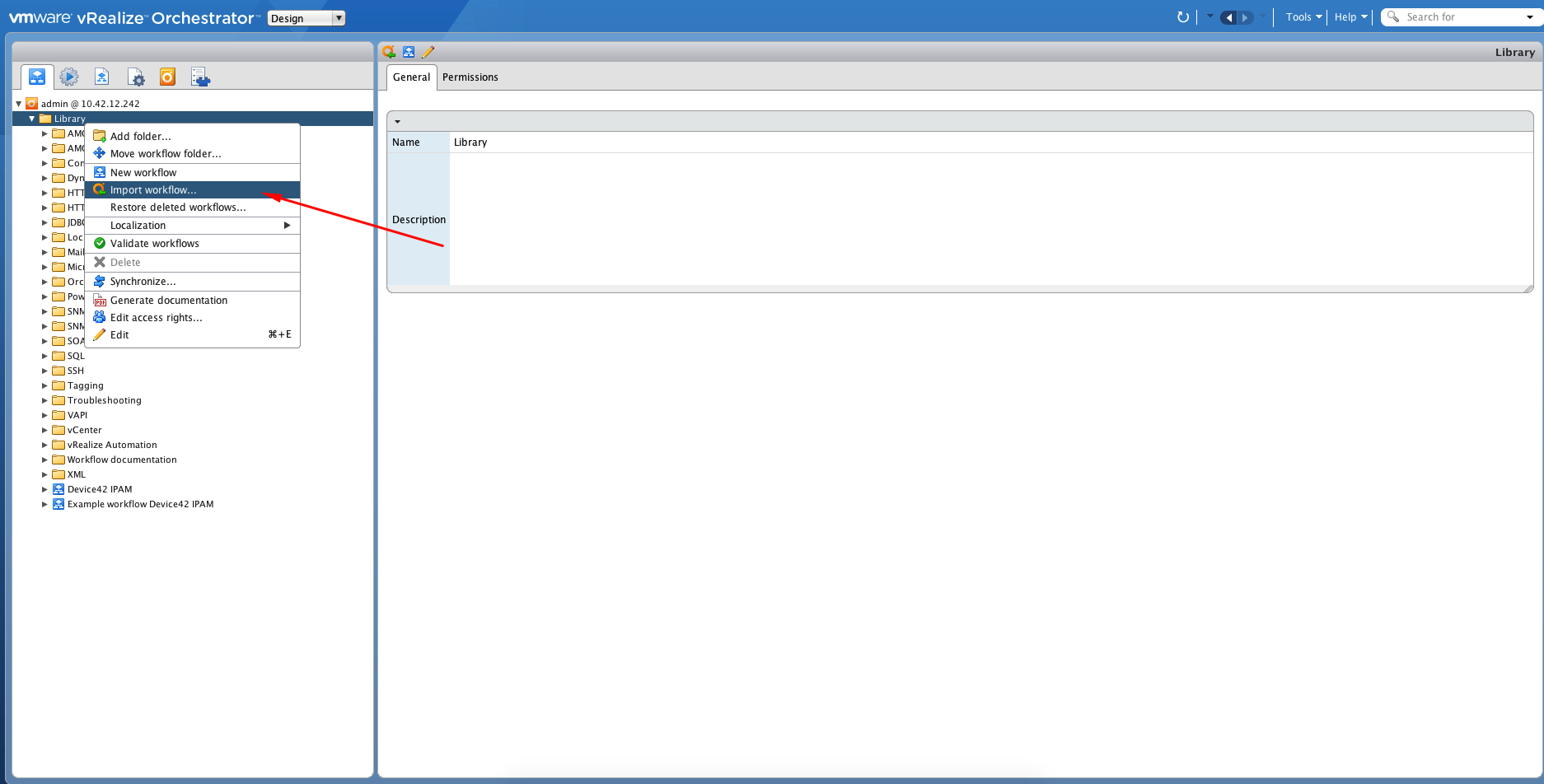
Task: Select the Device42 IPAM workflow
Action: pyautogui.click(x=100, y=488)
